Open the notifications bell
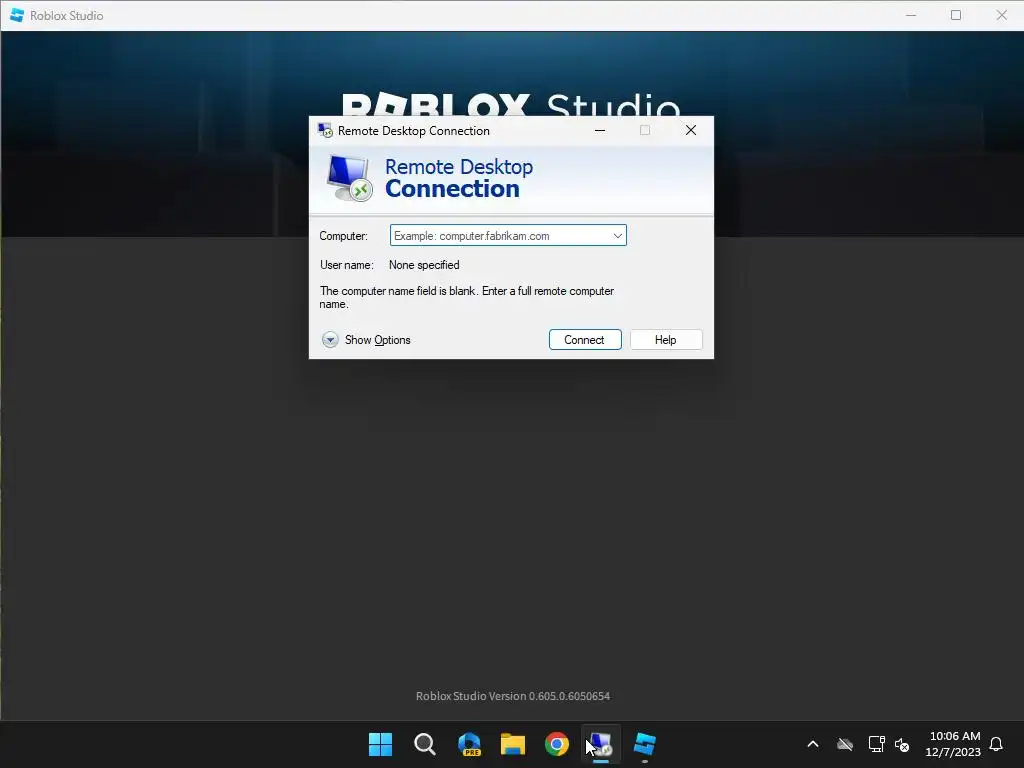This screenshot has width=1024, height=768. (x=997, y=744)
